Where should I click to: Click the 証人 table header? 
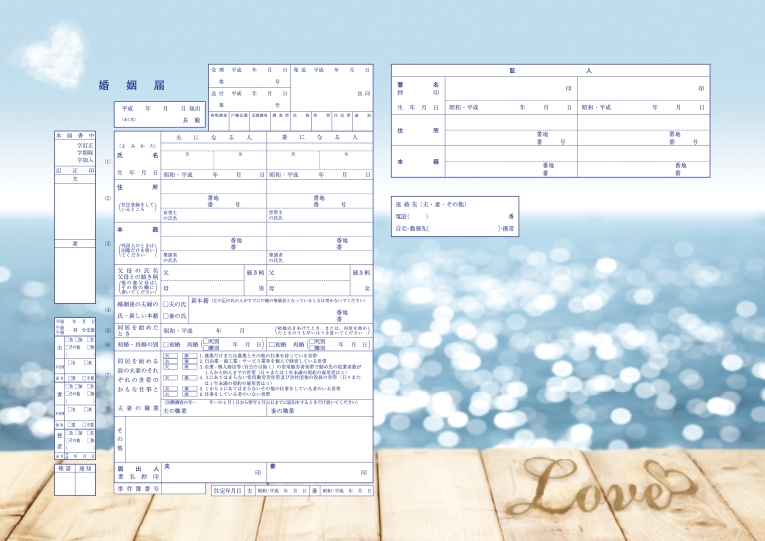click(550, 71)
